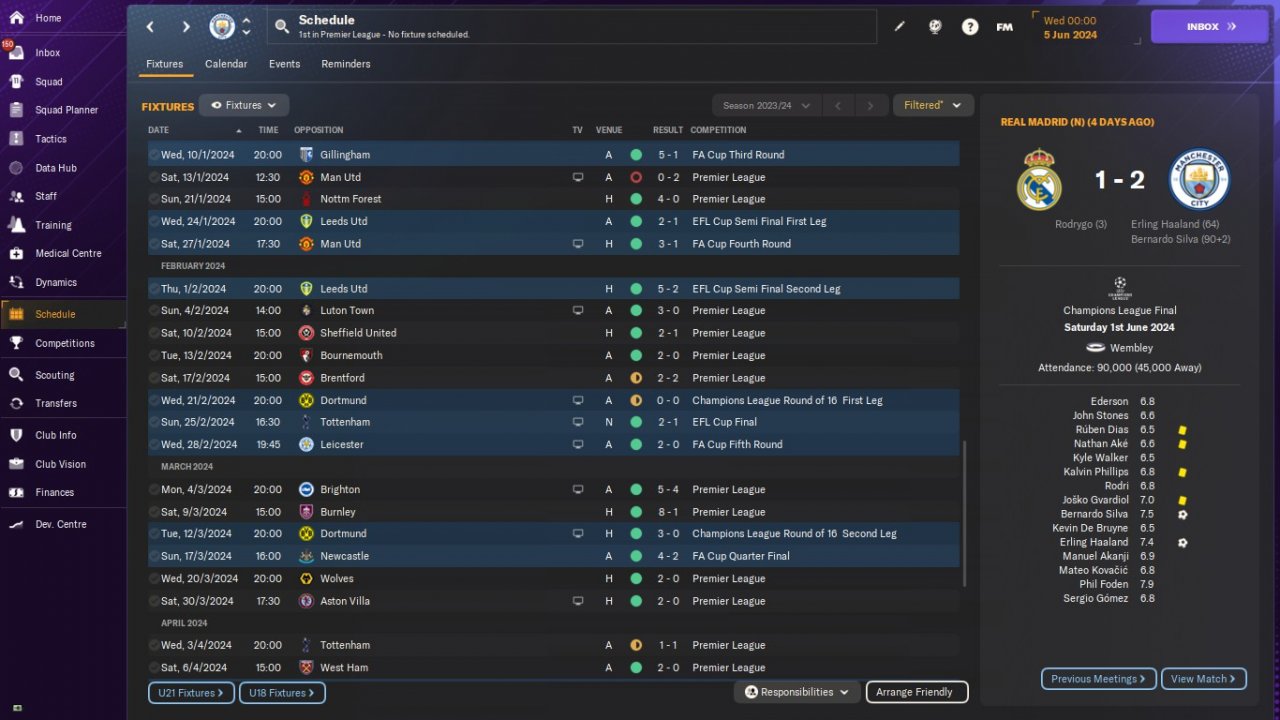Image resolution: width=1280 pixels, height=720 pixels.
Task: Select the Bournemouth fixture row circle
Action: (154, 355)
